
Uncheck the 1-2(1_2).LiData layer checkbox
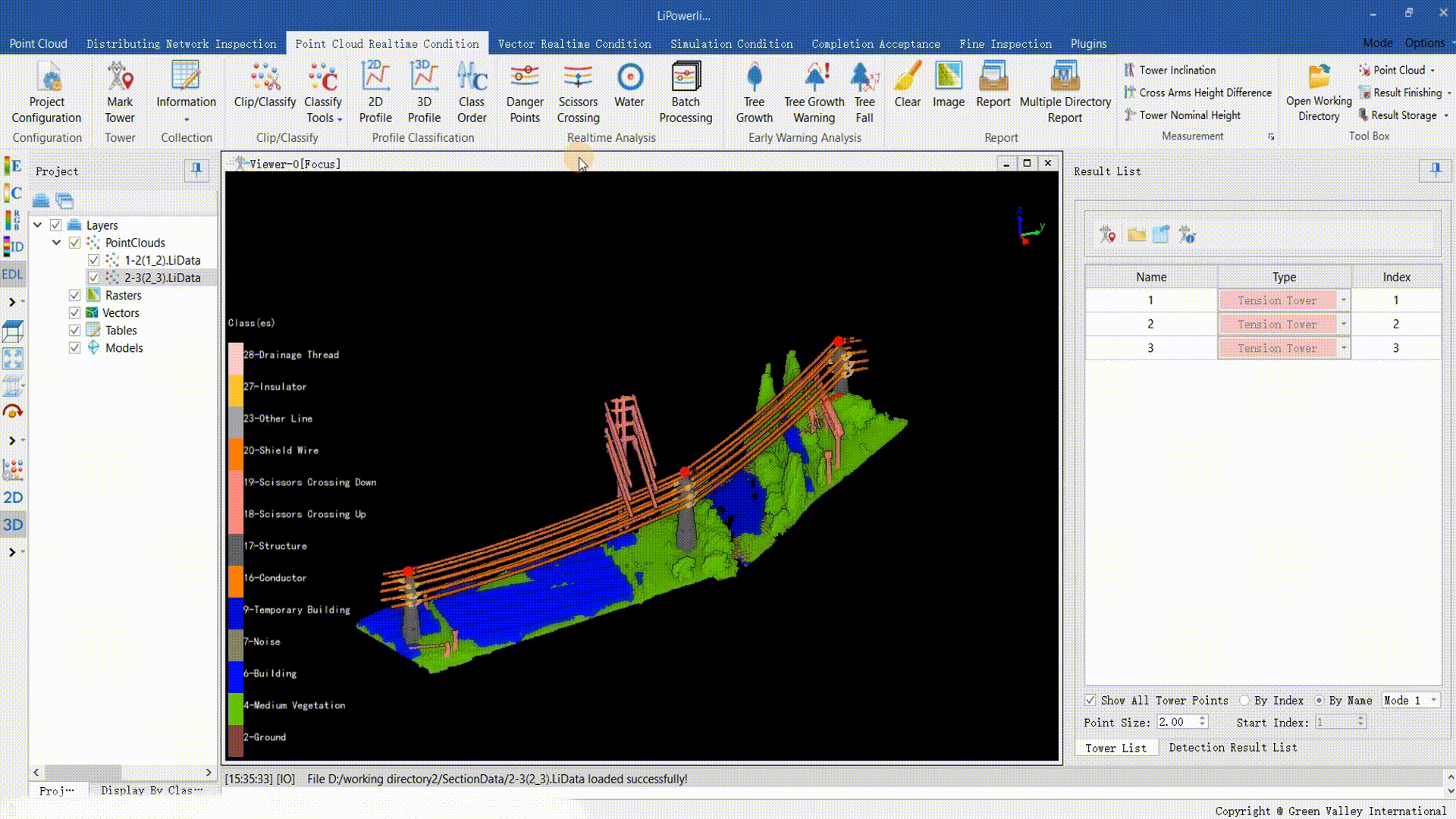94,260
